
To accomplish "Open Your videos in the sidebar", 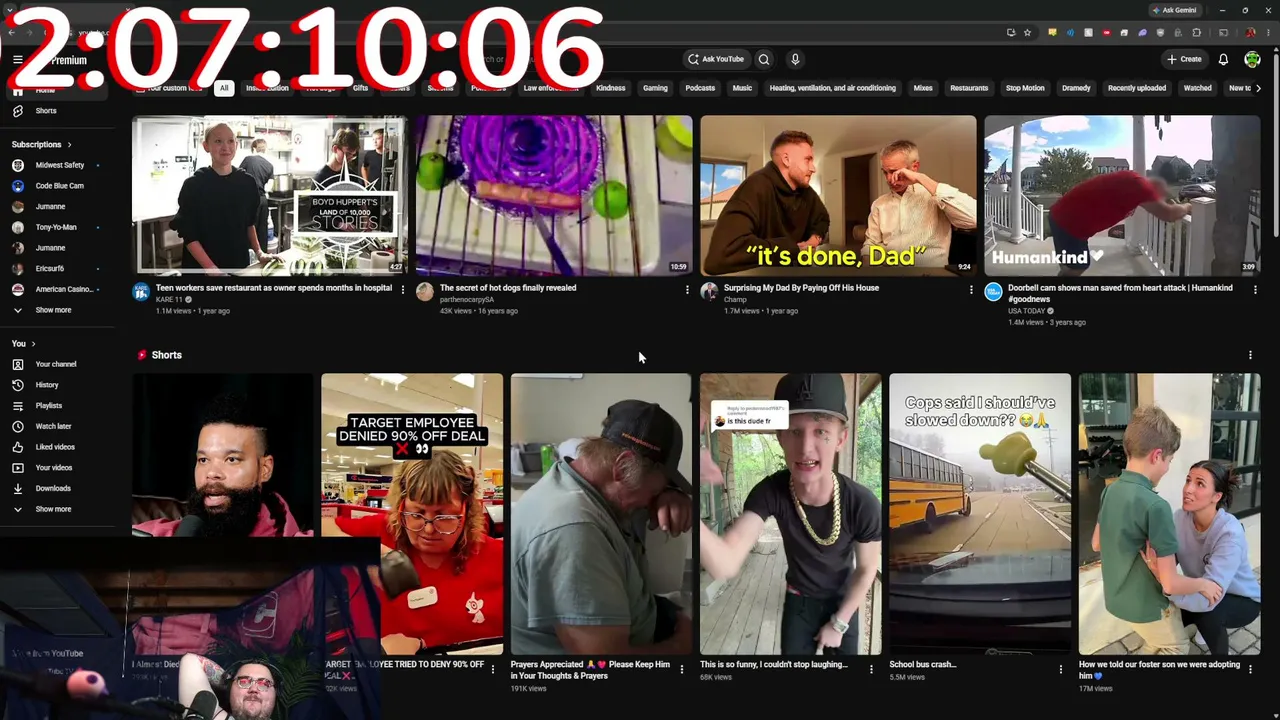I will coord(57,468).
